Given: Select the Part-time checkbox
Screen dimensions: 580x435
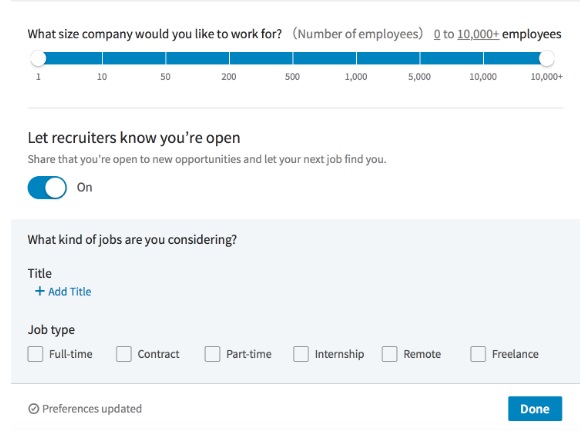Looking at the screenshot, I should click(212, 354).
